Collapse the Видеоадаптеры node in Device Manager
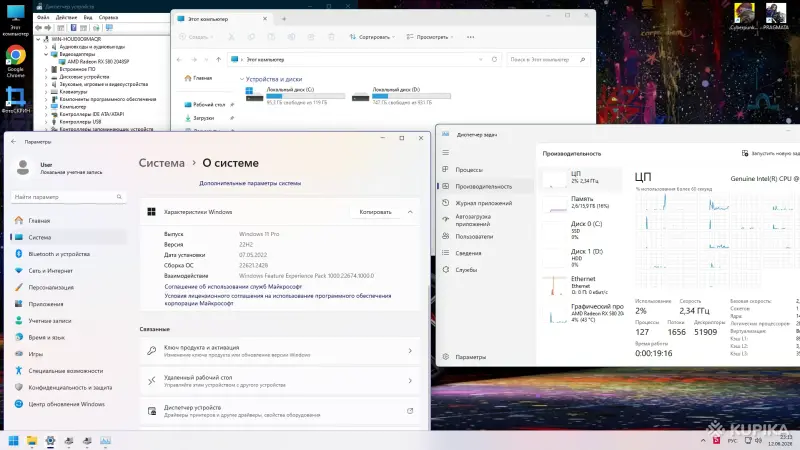Screen dimensions: 800x450 (x=46, y=54)
